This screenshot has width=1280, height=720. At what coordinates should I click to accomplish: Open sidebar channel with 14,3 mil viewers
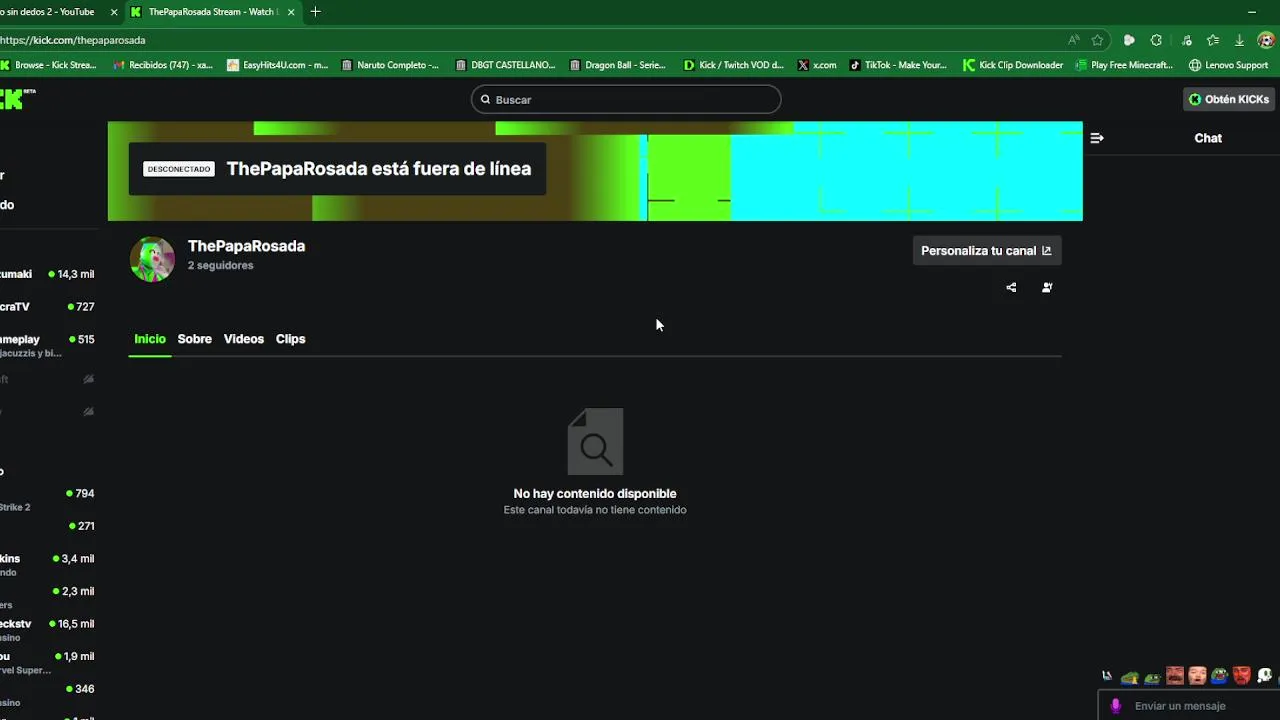[48, 274]
